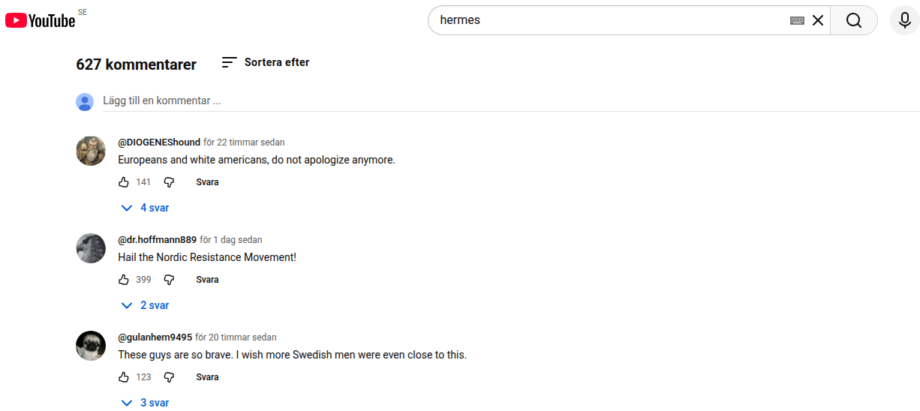The width and height of the screenshot is (920, 411).
Task: Like the comment by @dr.hoffmann889
Action: pos(124,280)
